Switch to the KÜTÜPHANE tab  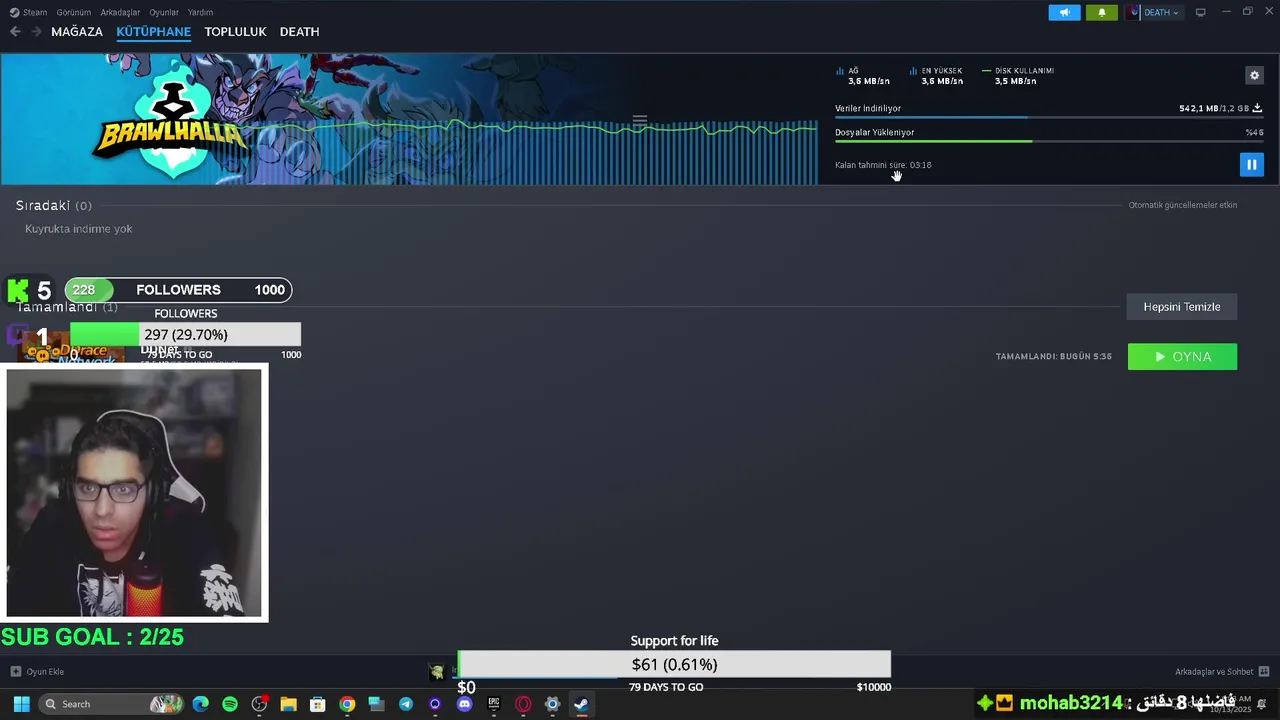(153, 32)
